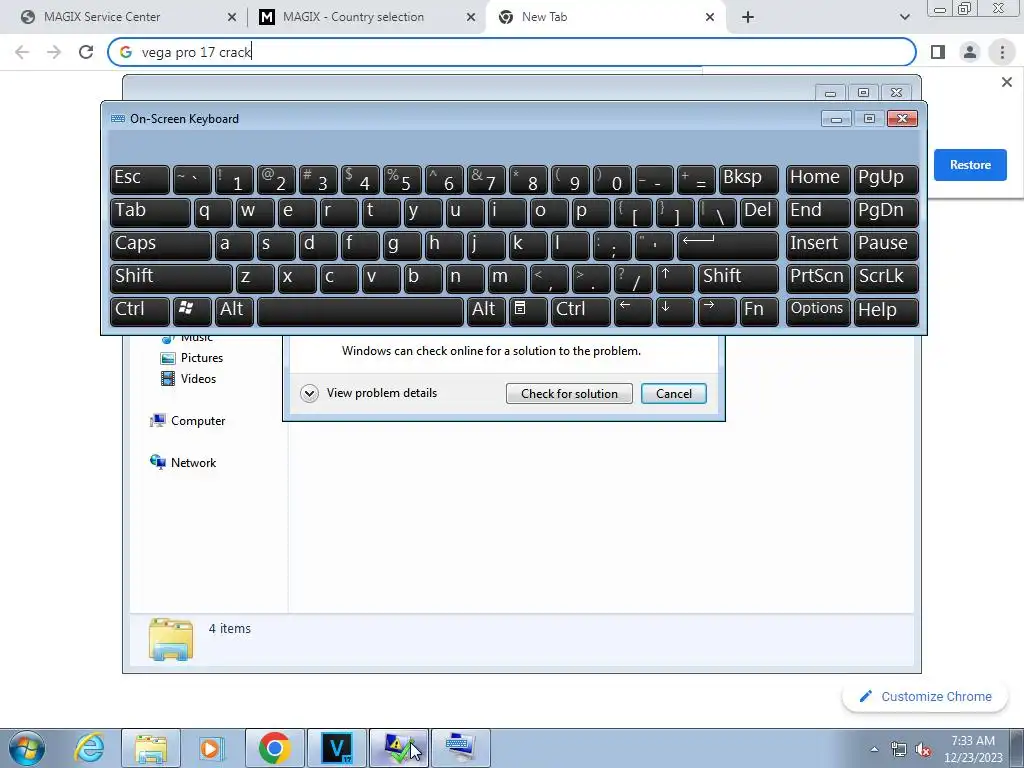Switch to MAGIX - Country selection tab
This screenshot has width=1024, height=768.
click(x=368, y=17)
